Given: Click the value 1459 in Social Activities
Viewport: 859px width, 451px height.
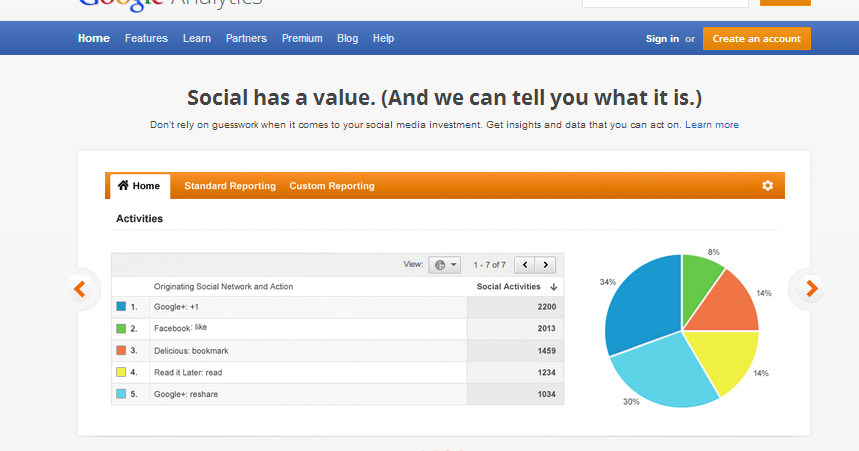Looking at the screenshot, I should tap(547, 351).
